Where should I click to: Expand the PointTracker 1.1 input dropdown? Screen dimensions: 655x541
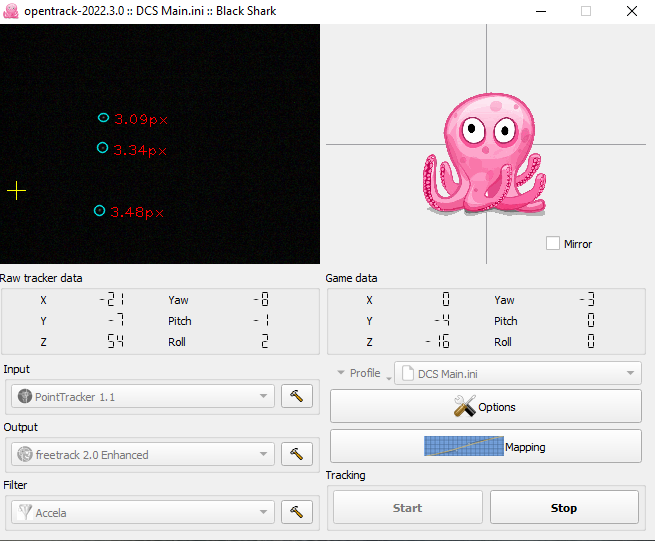pos(143,397)
